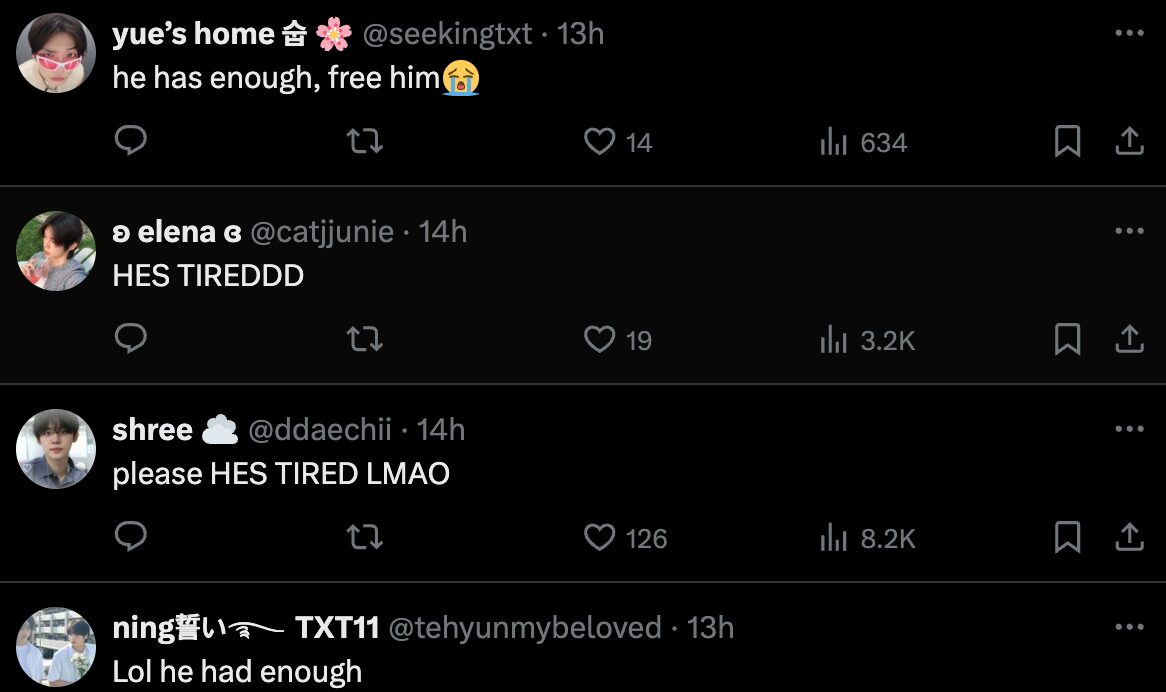Reply to the 'HES TIREDDD' tweet
Screen dimensions: 1166x692
coord(131,340)
